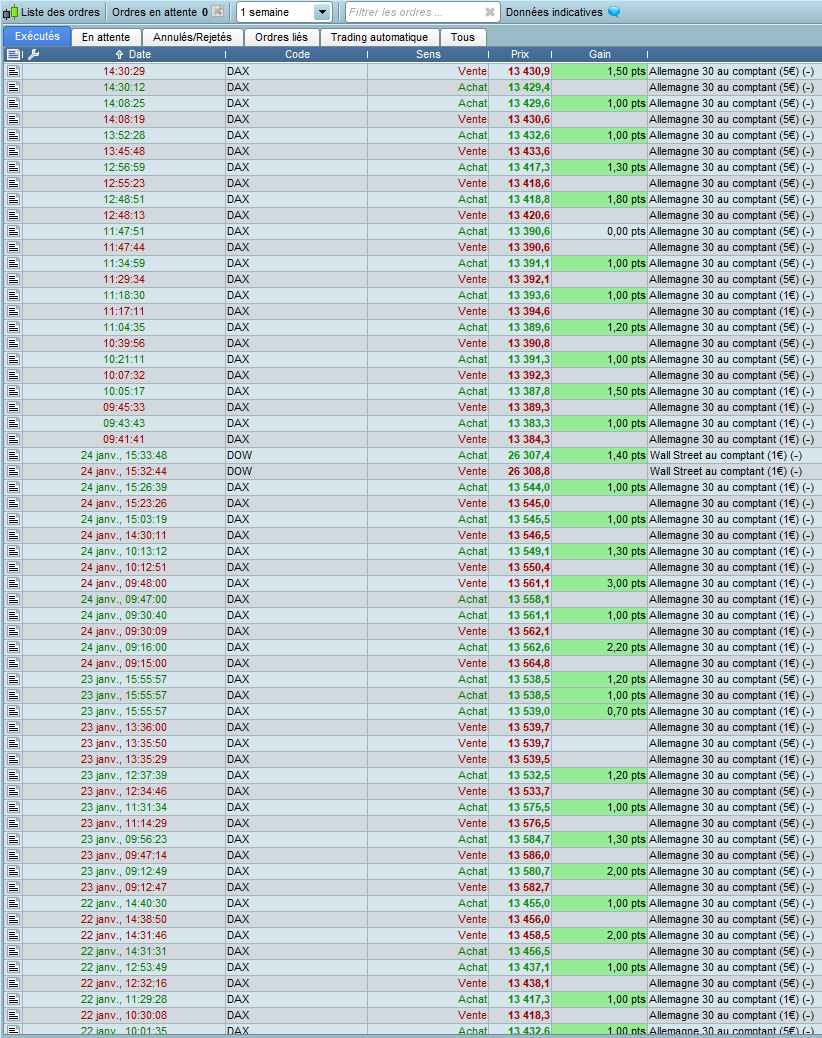Viewport: 822px width, 1038px height.
Task: Open details icon for 22 janv. 12:53:49 row
Action: pyautogui.click(x=14, y=967)
